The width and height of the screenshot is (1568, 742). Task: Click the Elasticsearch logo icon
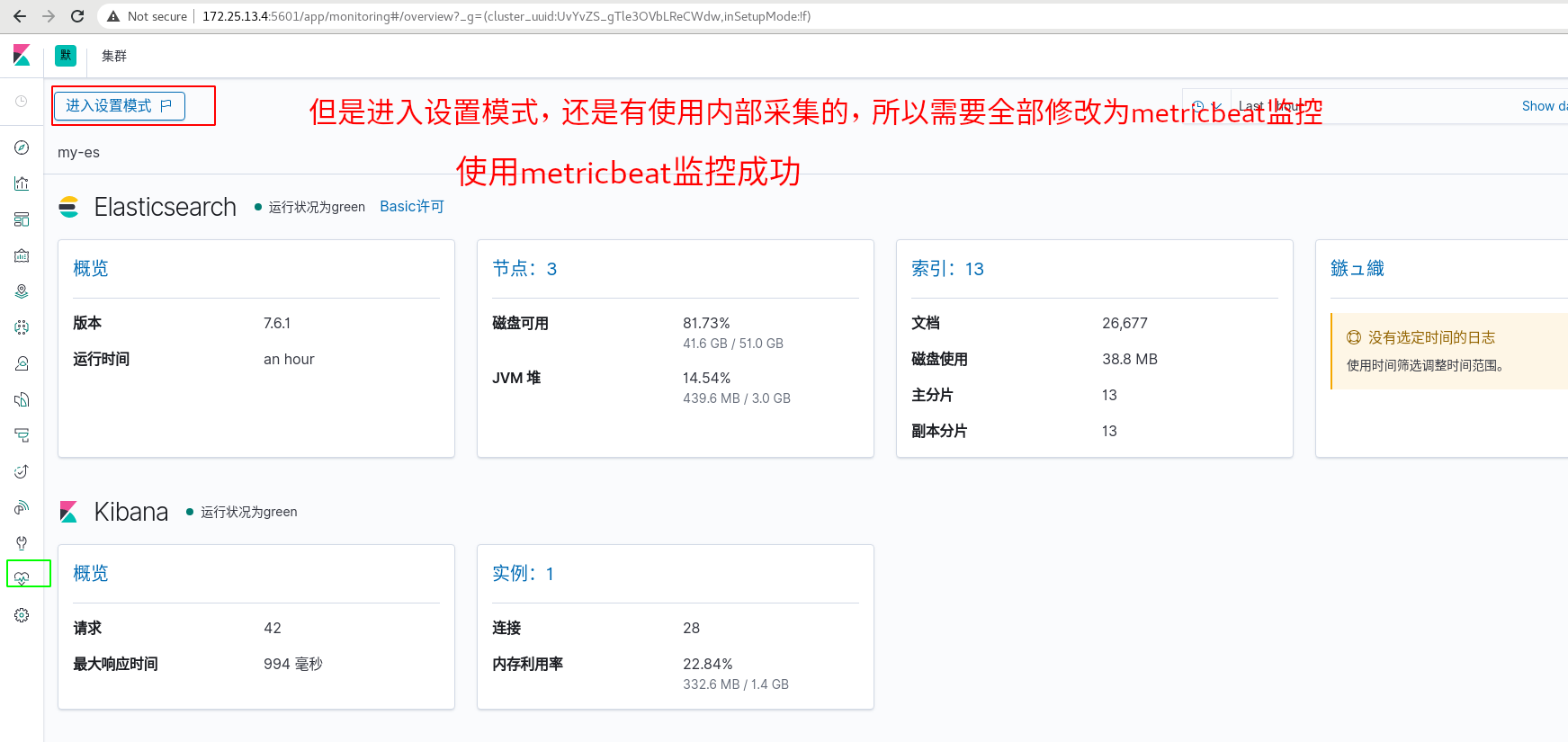69,207
